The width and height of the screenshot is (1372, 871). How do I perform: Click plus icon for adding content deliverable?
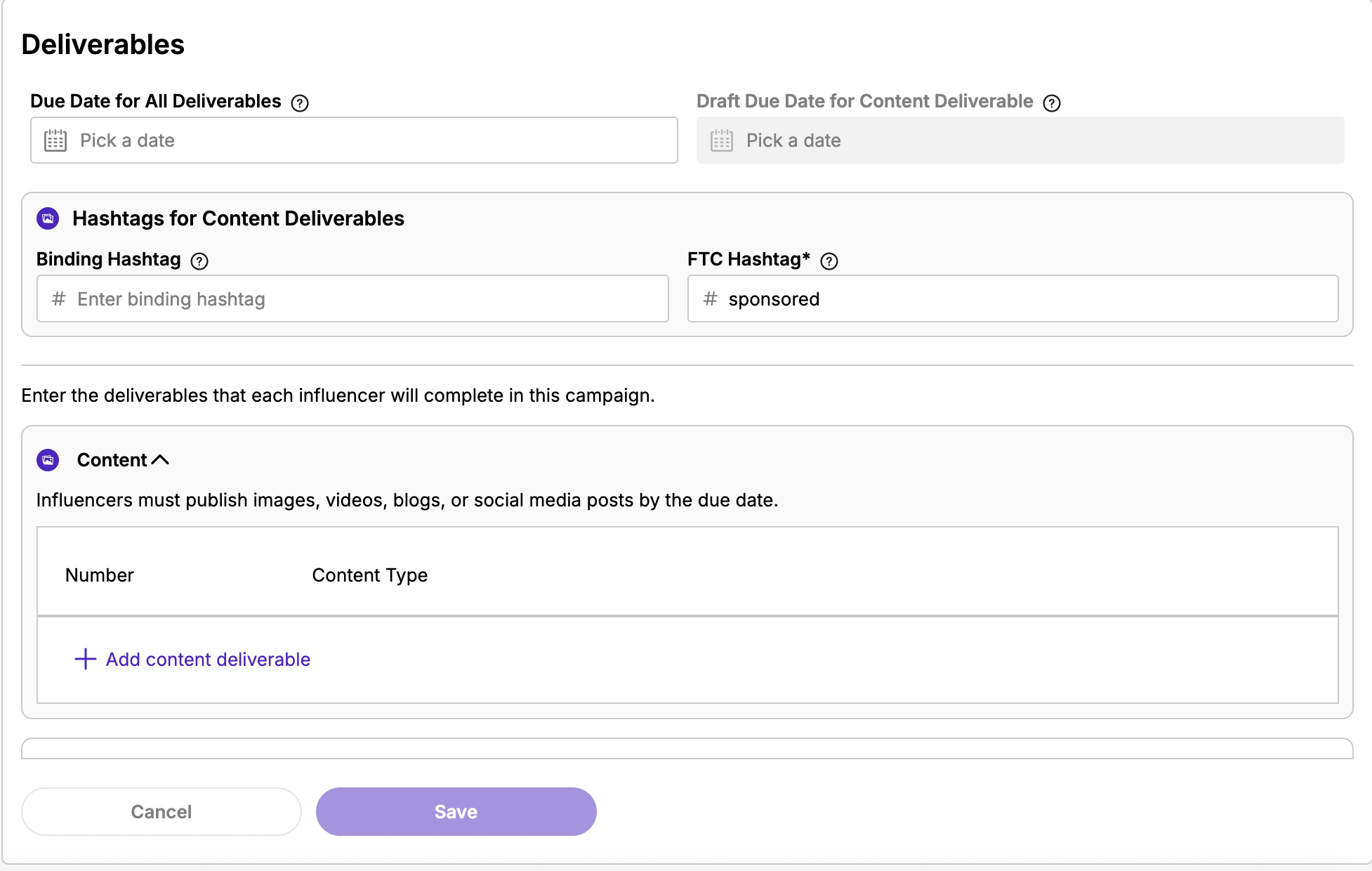click(86, 659)
